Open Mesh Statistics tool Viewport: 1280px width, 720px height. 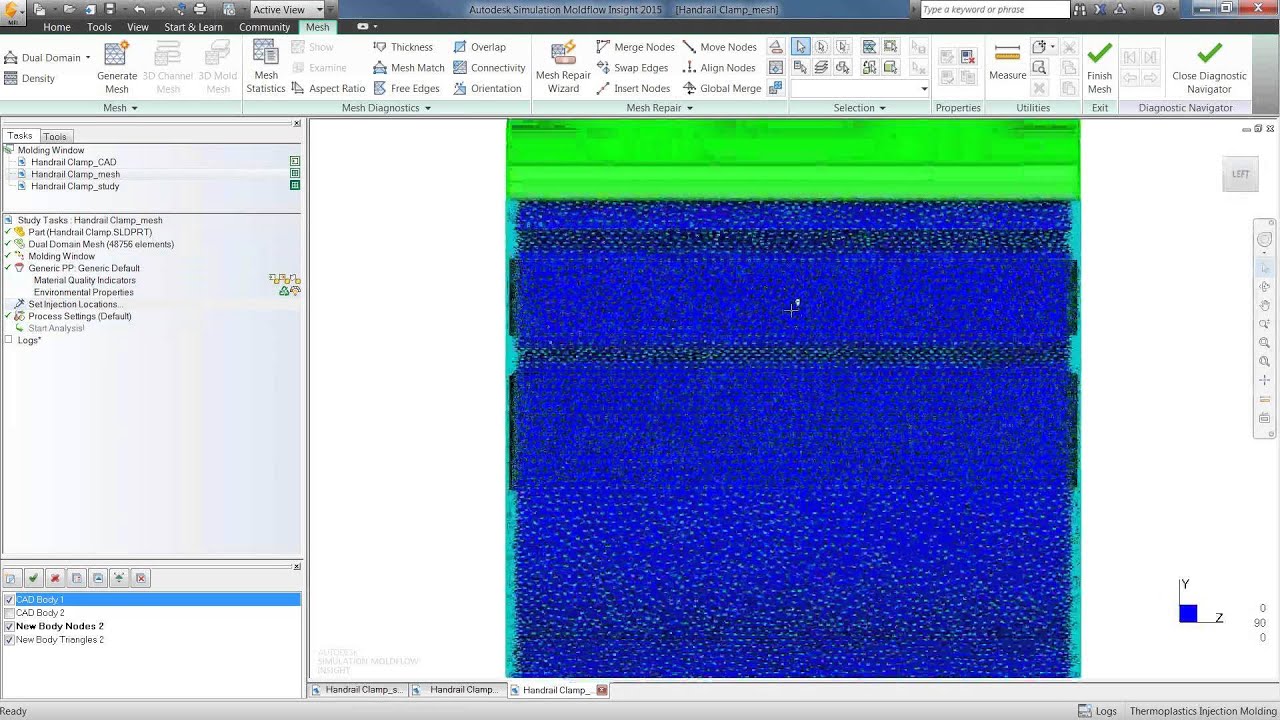[x=266, y=68]
